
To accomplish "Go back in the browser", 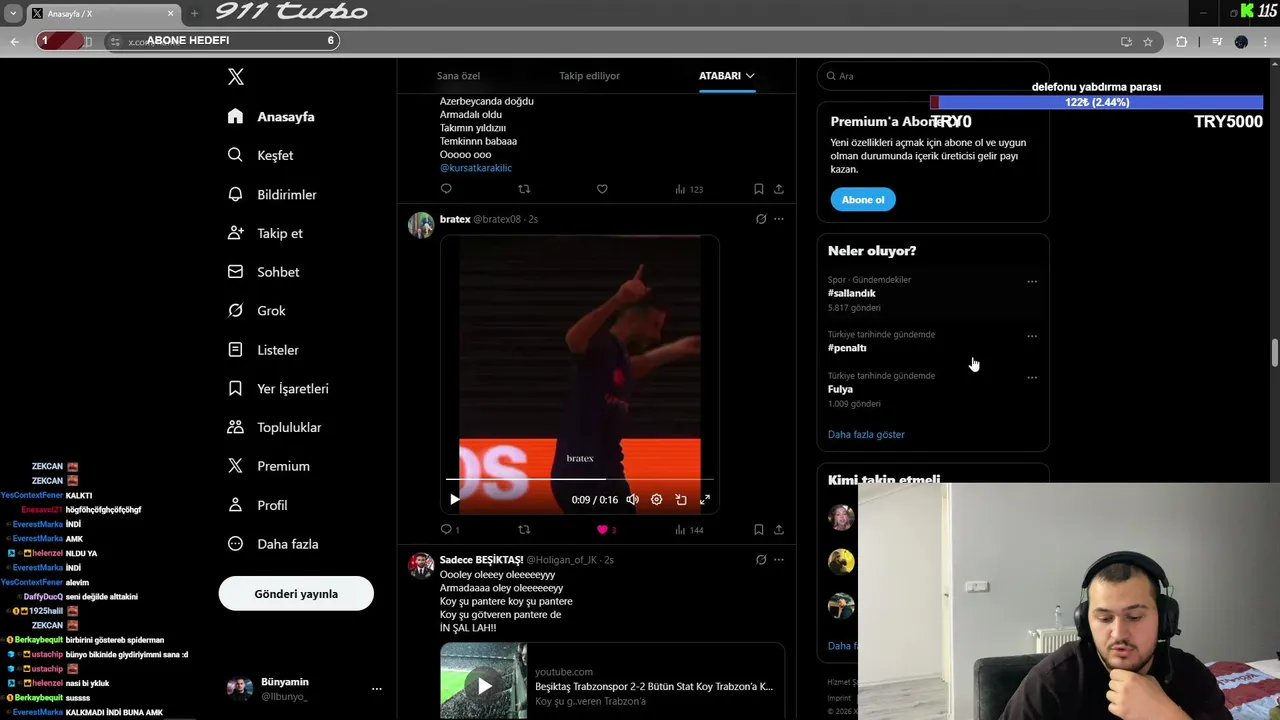I will coord(14,41).
